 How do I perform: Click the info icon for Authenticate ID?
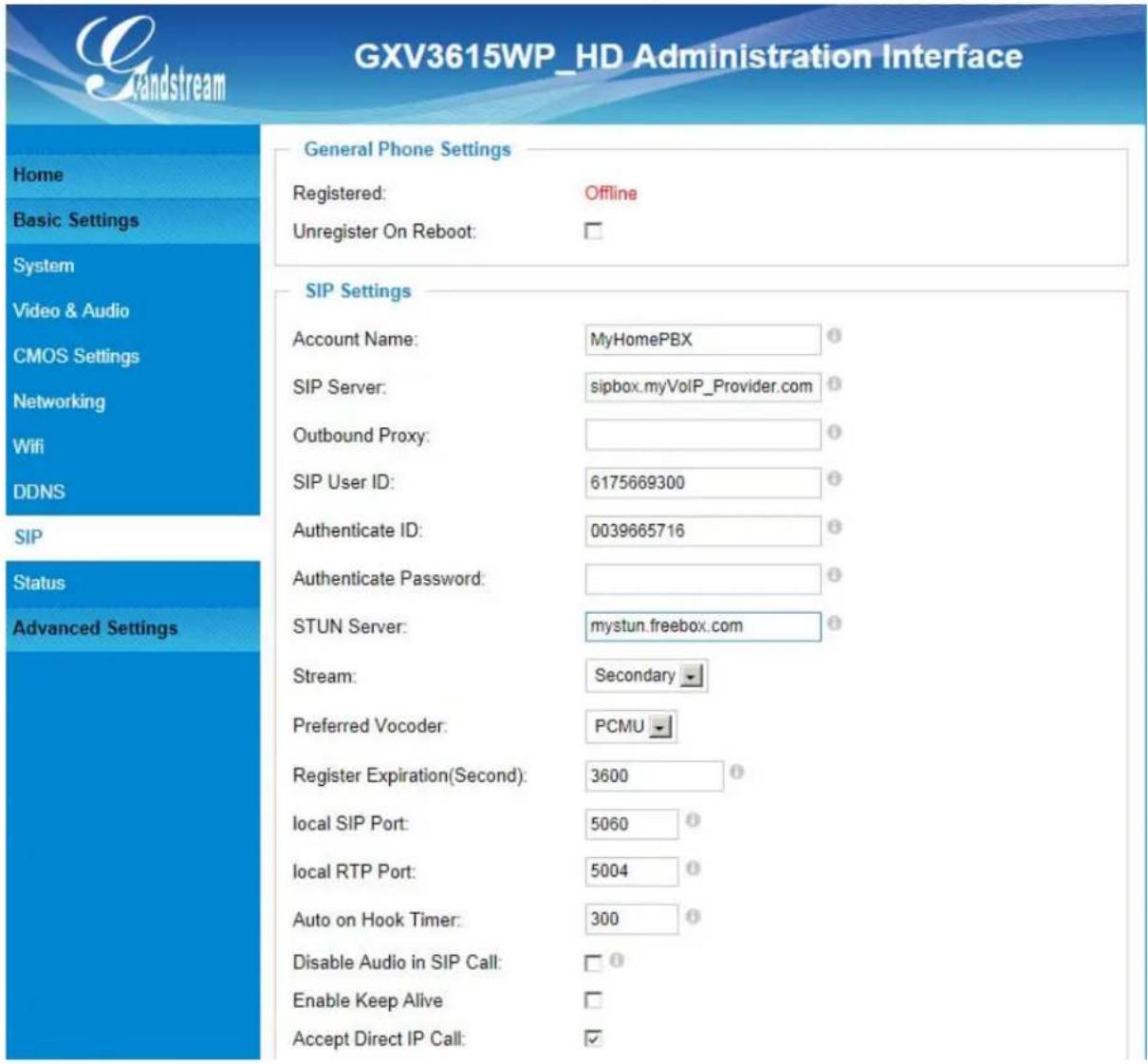click(834, 527)
